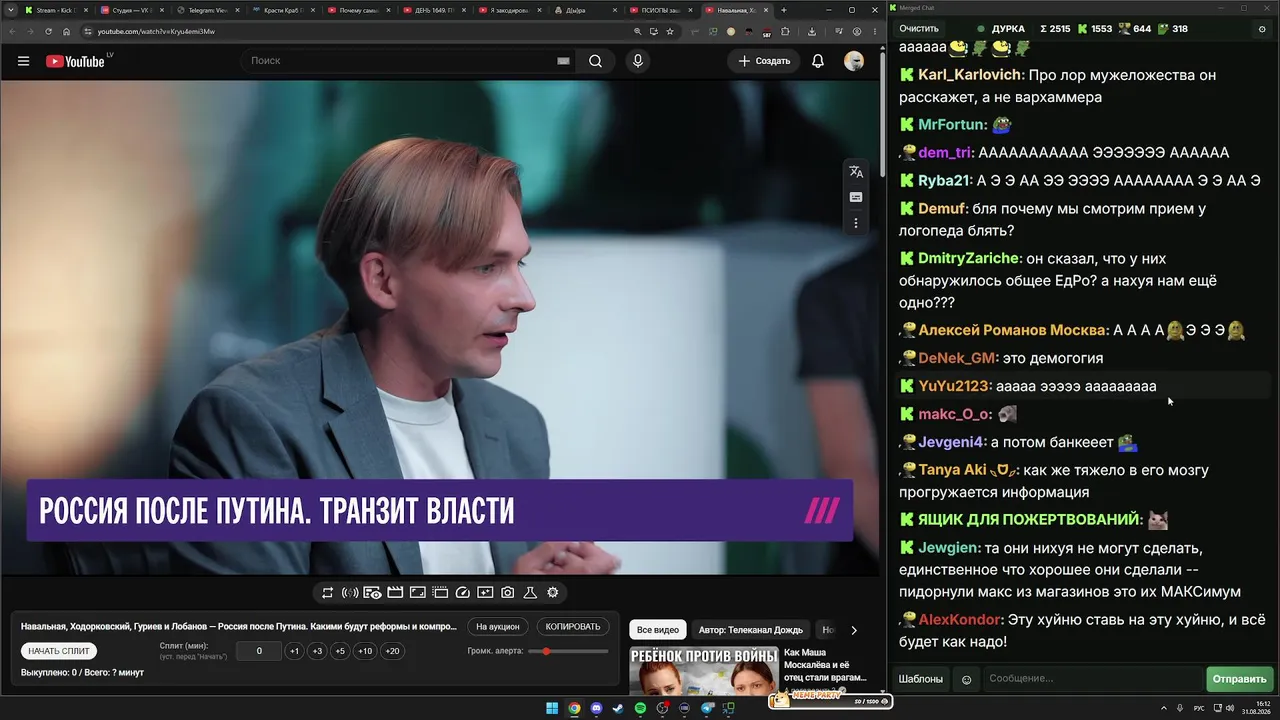Viewport: 1280px width, 720px height.
Task: Open the Windows Start menu
Action: (552, 709)
